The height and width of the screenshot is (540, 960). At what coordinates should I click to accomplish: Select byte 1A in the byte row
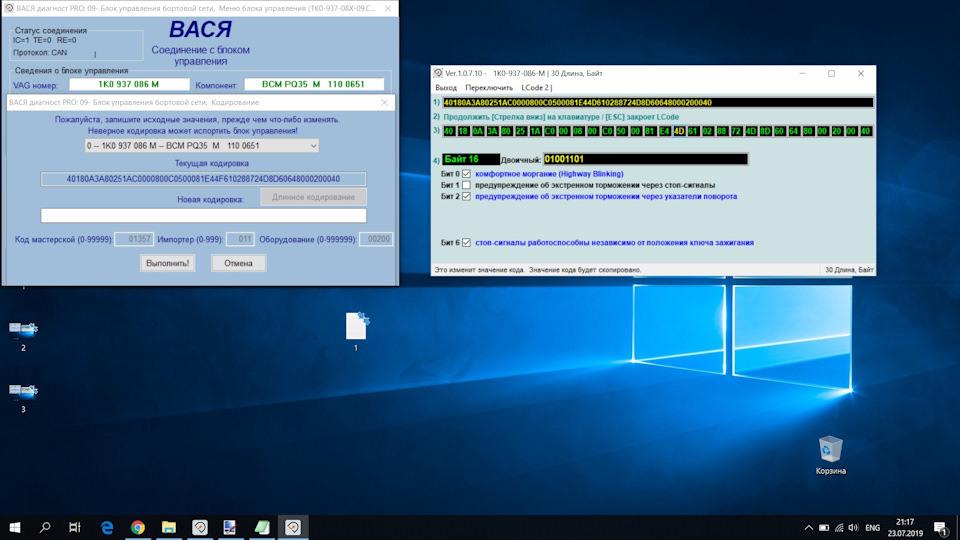pos(535,131)
